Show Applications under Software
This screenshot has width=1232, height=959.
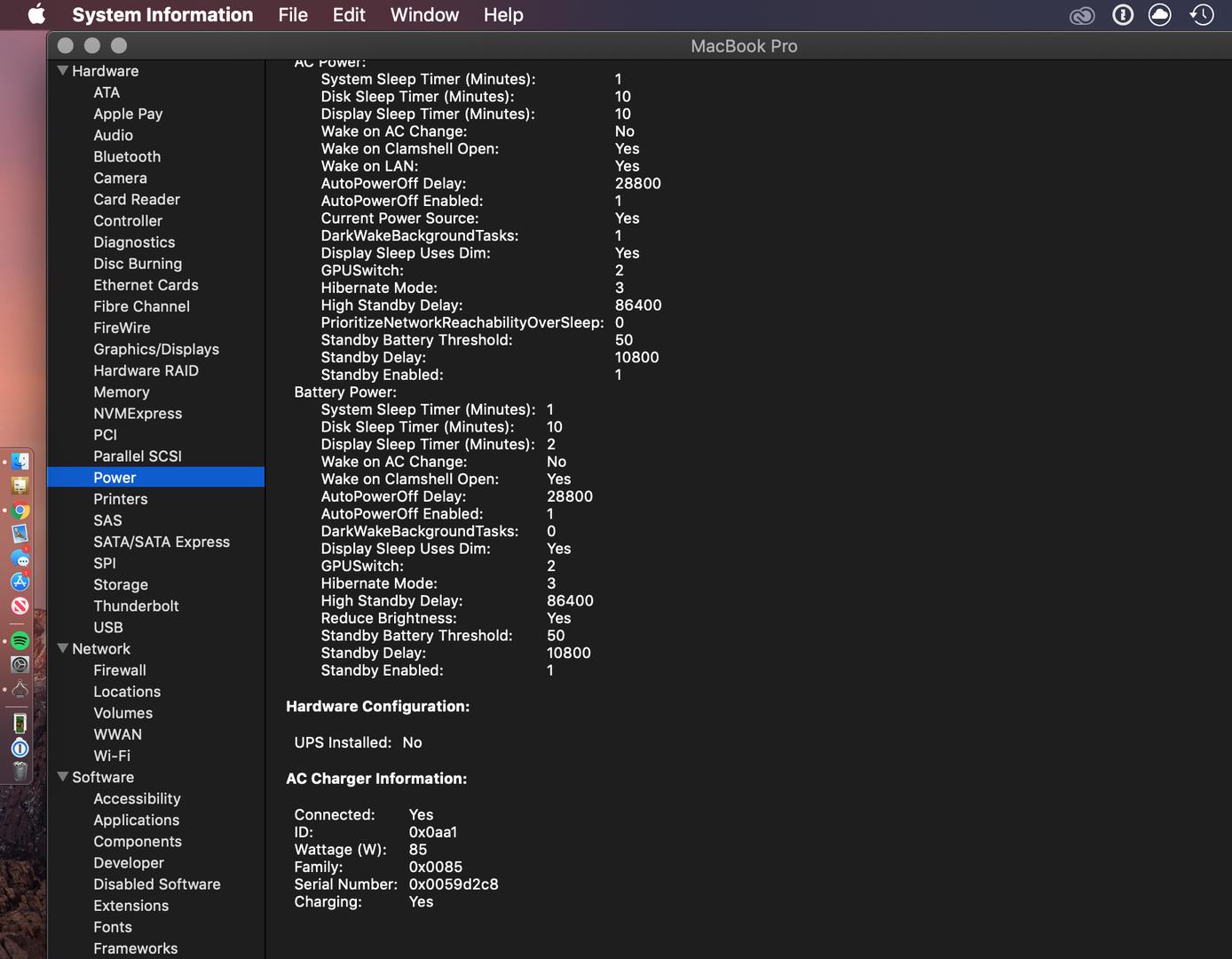(137, 820)
